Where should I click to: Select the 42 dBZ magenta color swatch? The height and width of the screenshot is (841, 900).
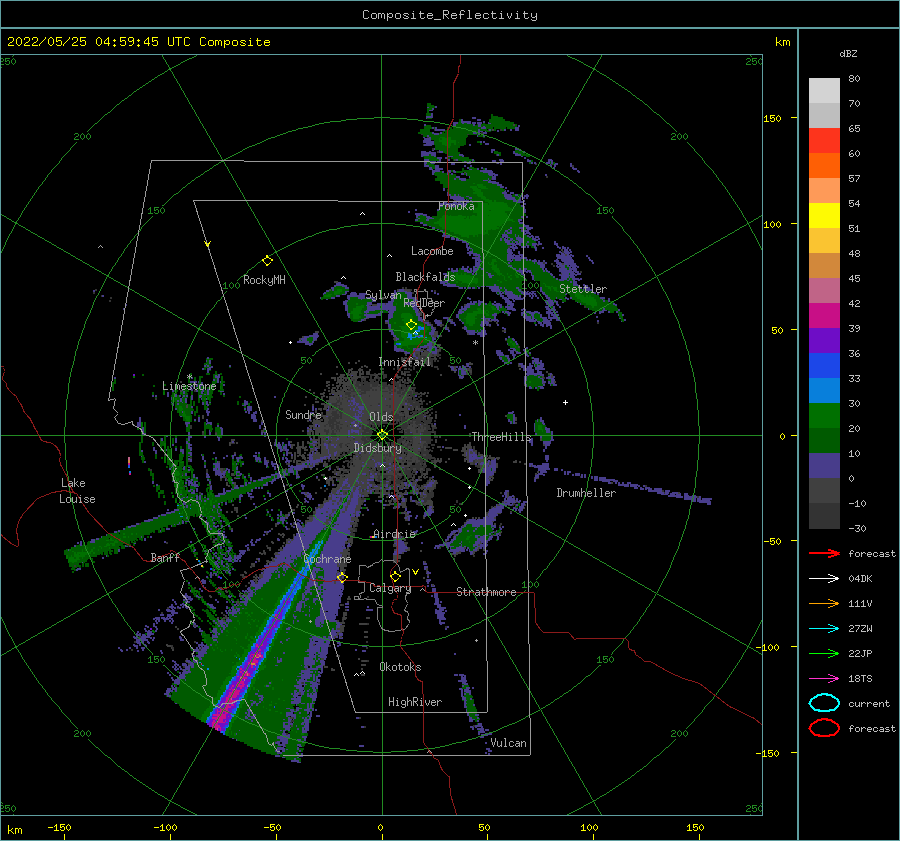(x=824, y=316)
